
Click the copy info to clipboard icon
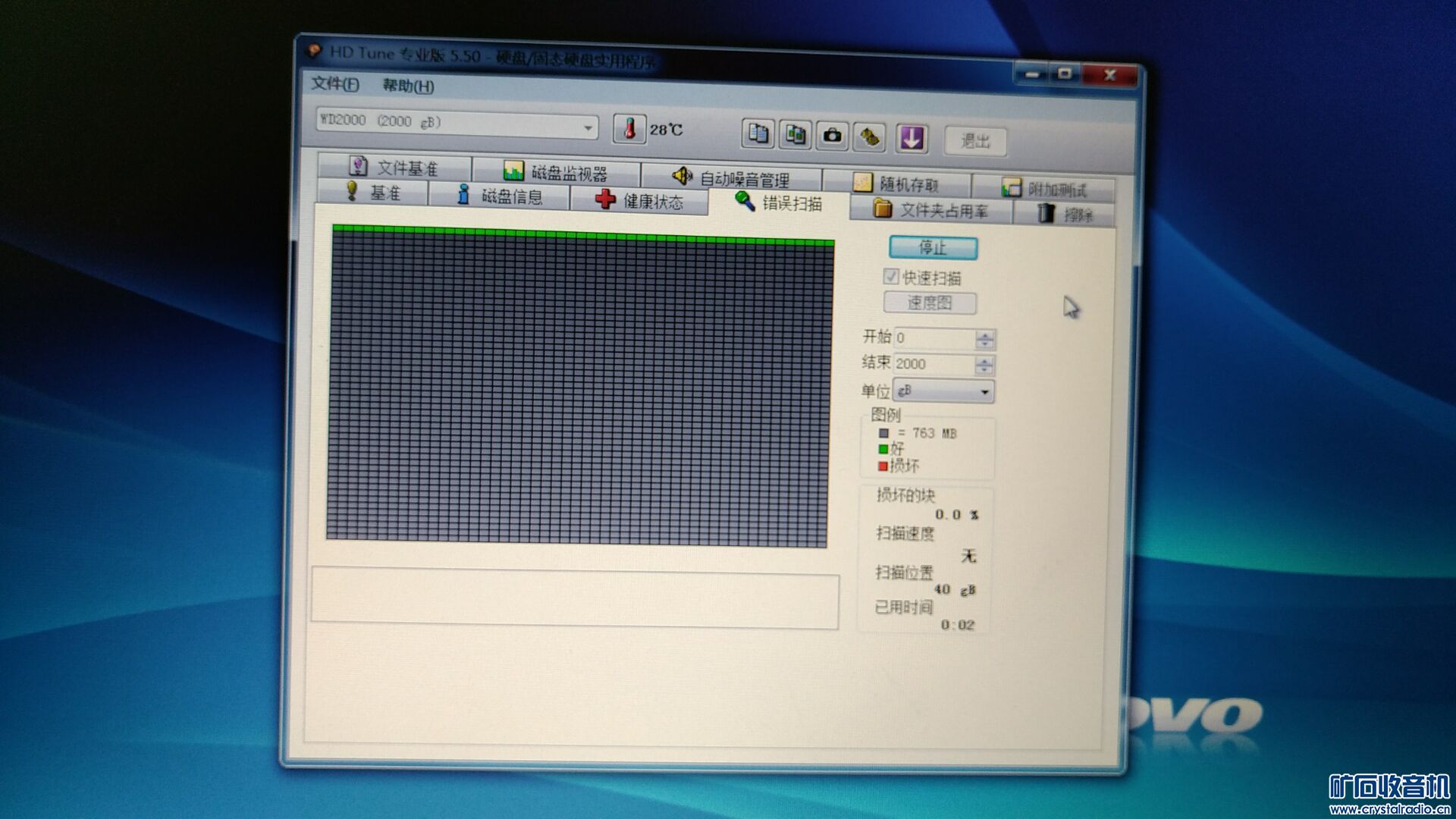click(x=758, y=133)
